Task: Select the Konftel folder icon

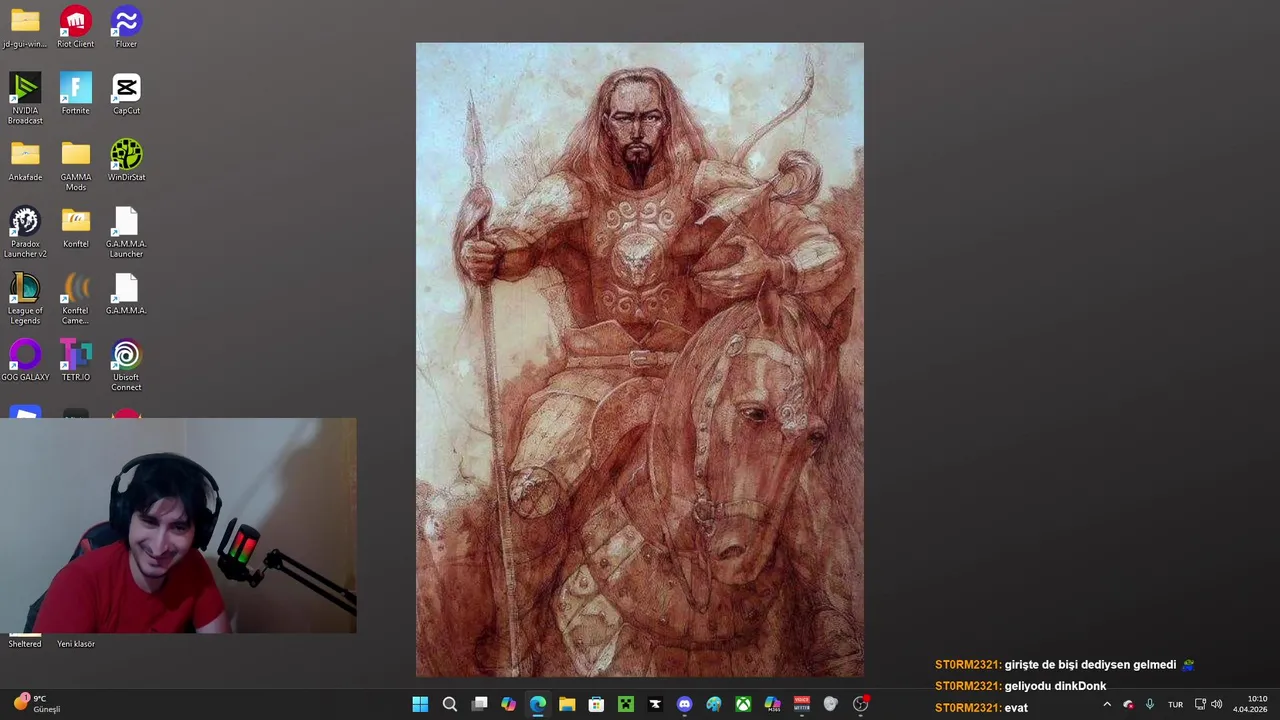Action: coord(76,228)
